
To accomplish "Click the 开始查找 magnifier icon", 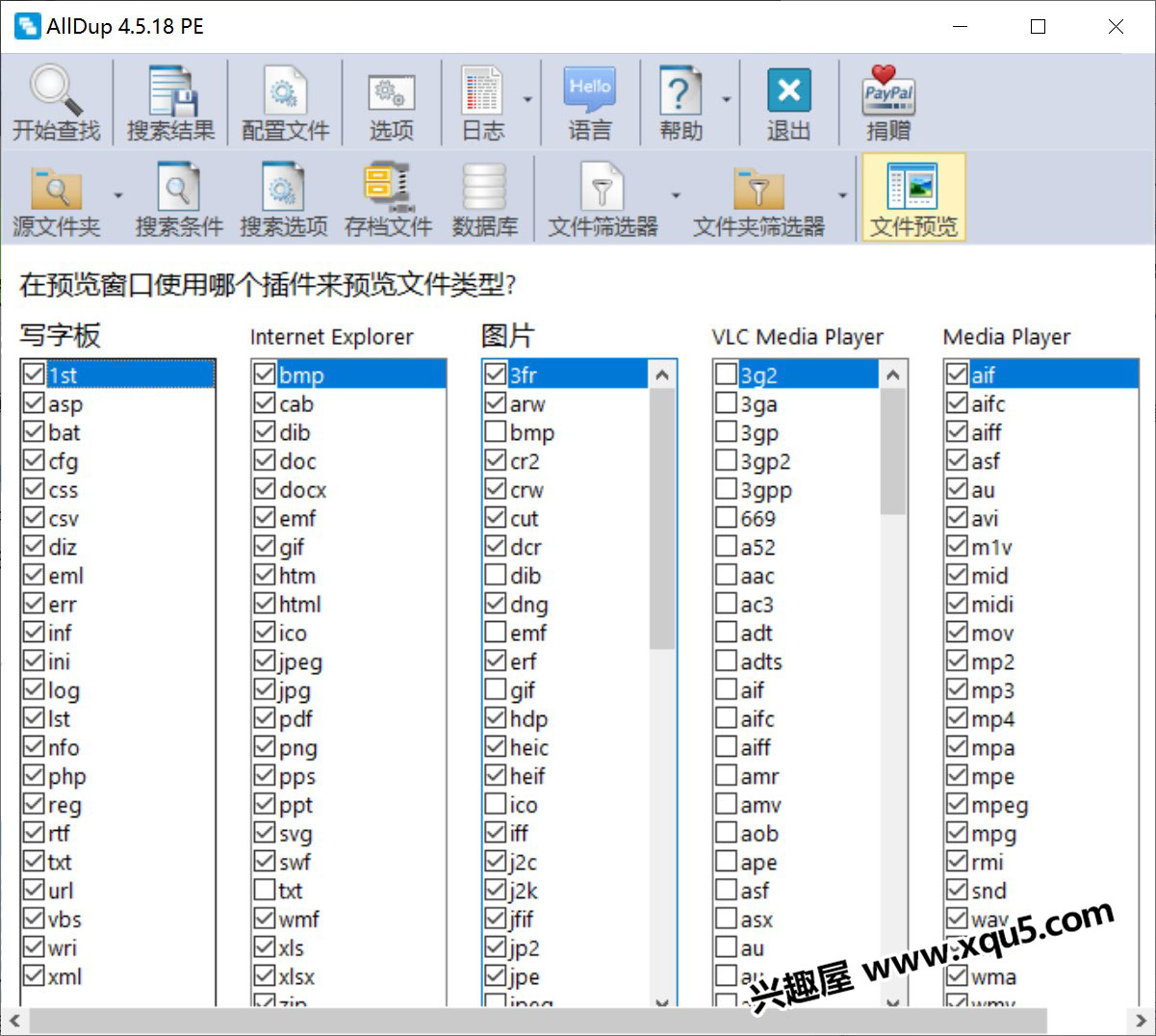I will (56, 91).
